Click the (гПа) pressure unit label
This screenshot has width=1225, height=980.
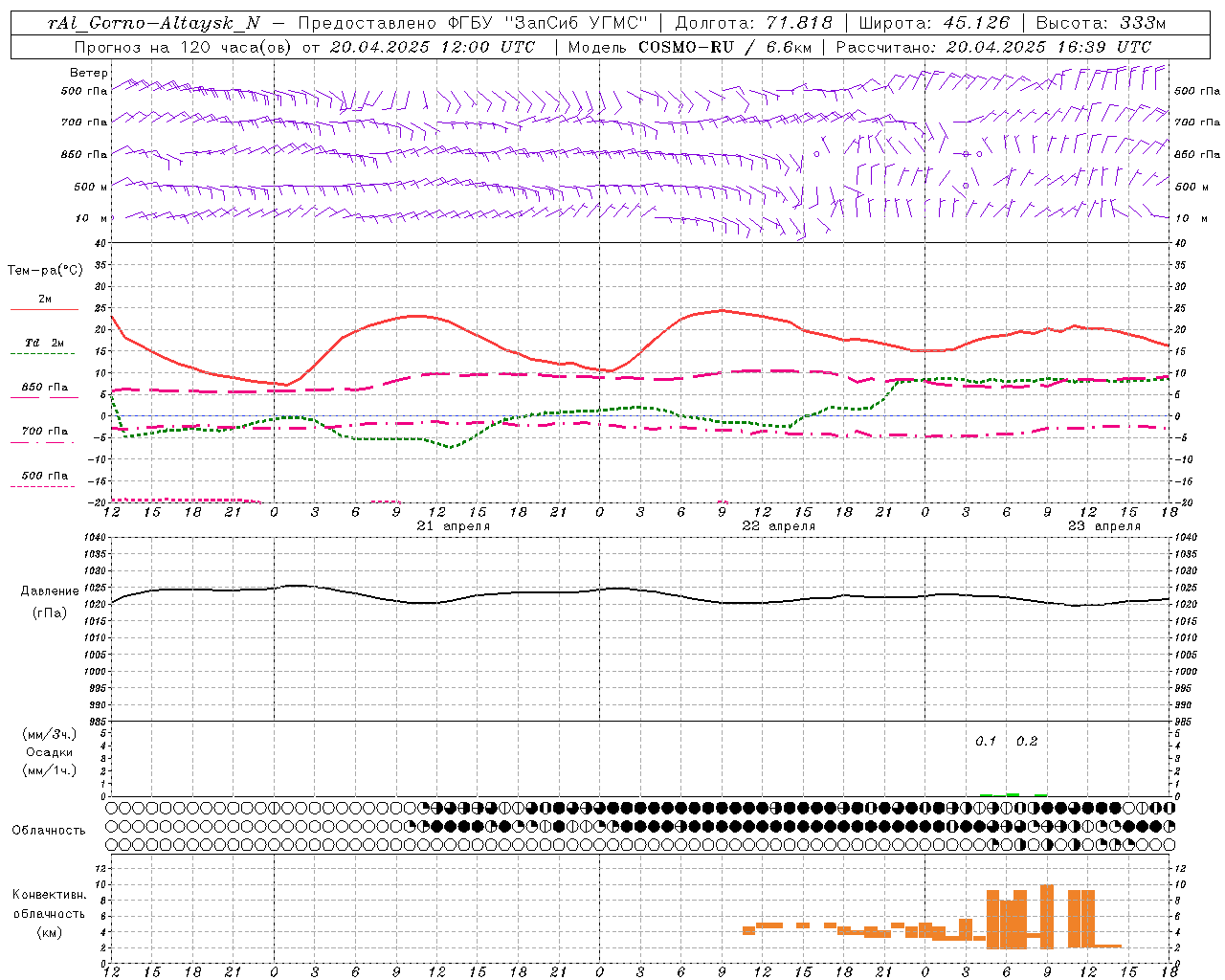point(49,612)
